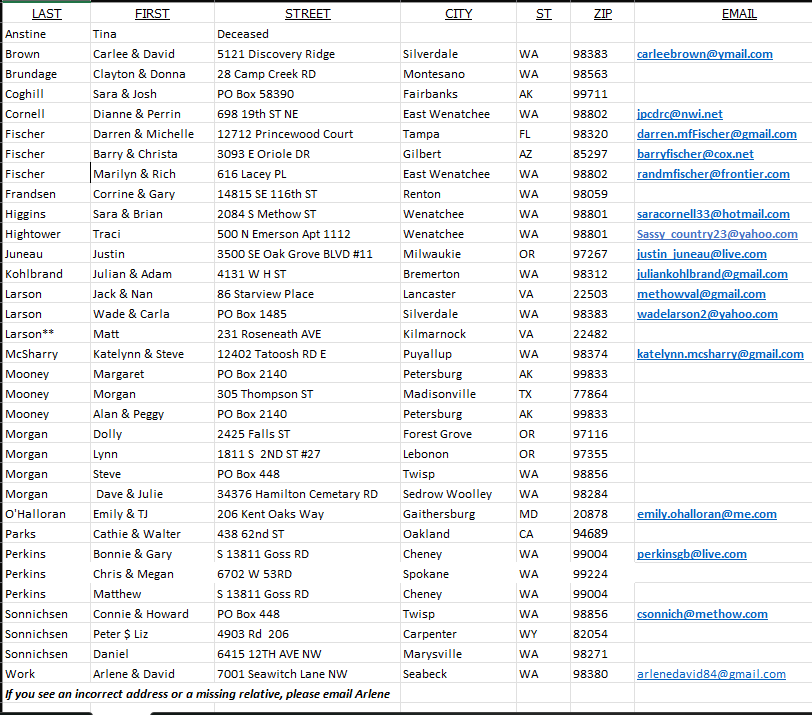Select the Tampa city cell
Viewport: 812px width, 715px height.
(458, 134)
